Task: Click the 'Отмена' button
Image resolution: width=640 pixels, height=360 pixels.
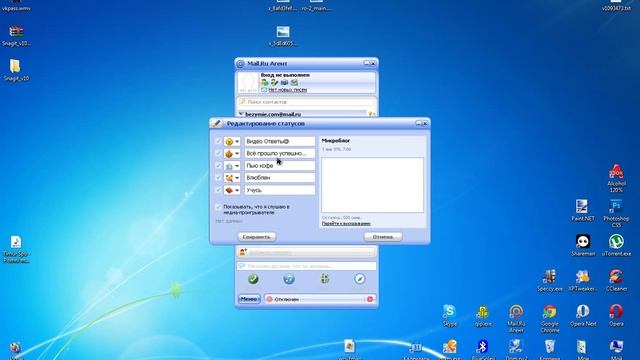Action: click(383, 237)
